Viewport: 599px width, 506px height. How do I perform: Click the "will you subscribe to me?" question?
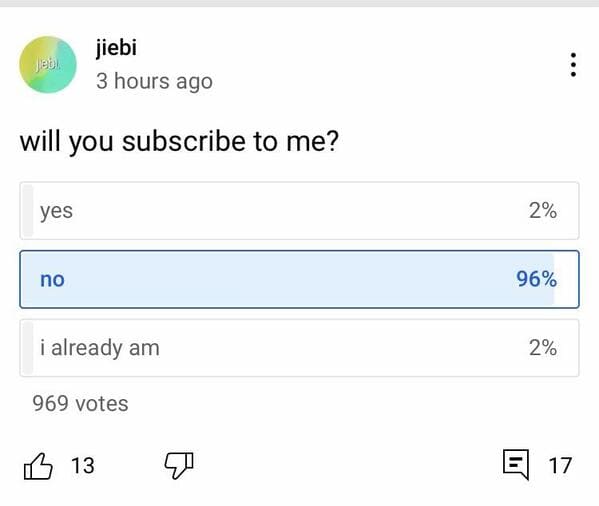tap(179, 142)
